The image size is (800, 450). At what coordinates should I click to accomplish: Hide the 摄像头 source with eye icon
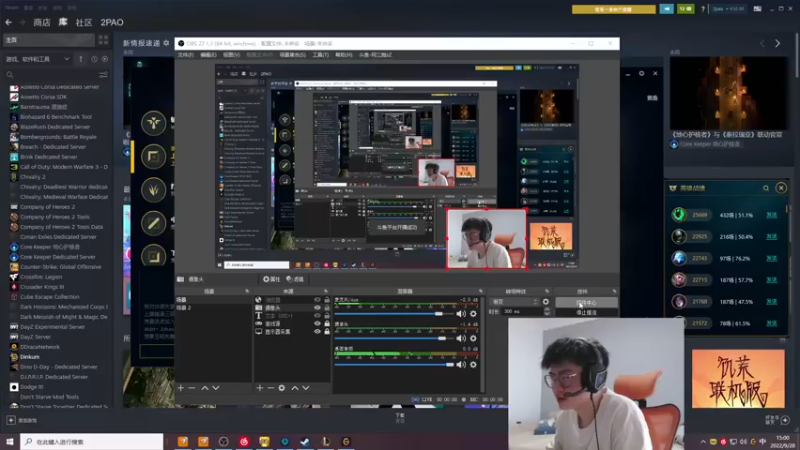[317, 308]
